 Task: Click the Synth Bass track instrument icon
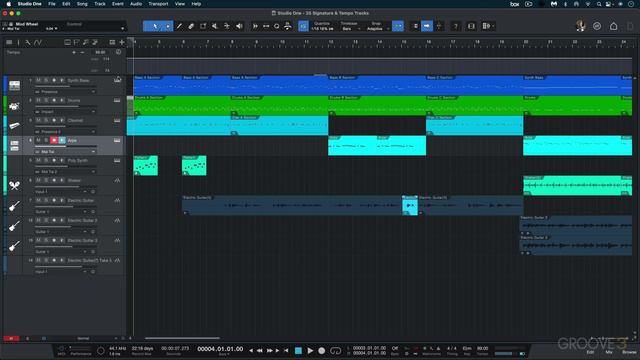14,85
